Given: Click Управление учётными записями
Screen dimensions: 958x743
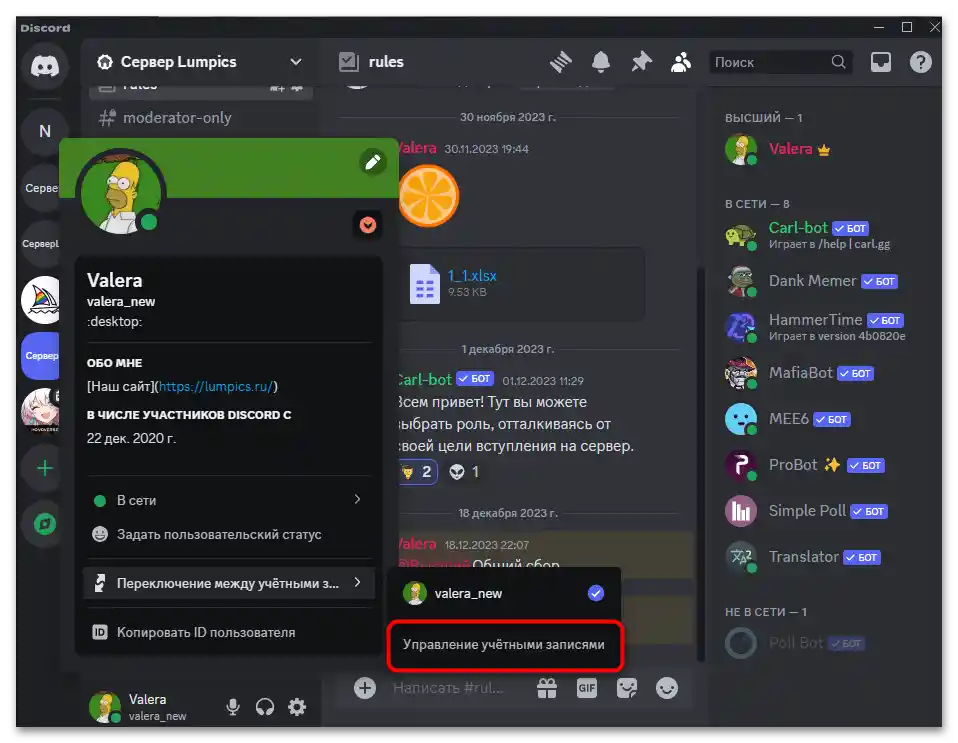Looking at the screenshot, I should 504,645.
